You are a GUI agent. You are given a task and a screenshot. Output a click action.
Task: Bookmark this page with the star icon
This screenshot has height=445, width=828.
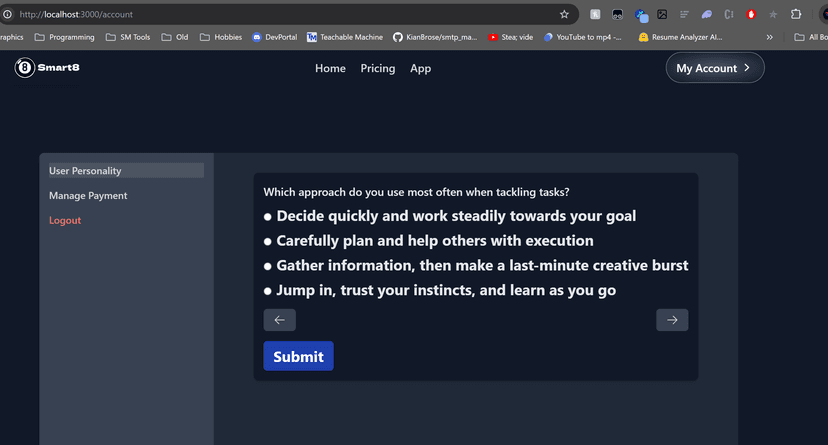tap(564, 14)
